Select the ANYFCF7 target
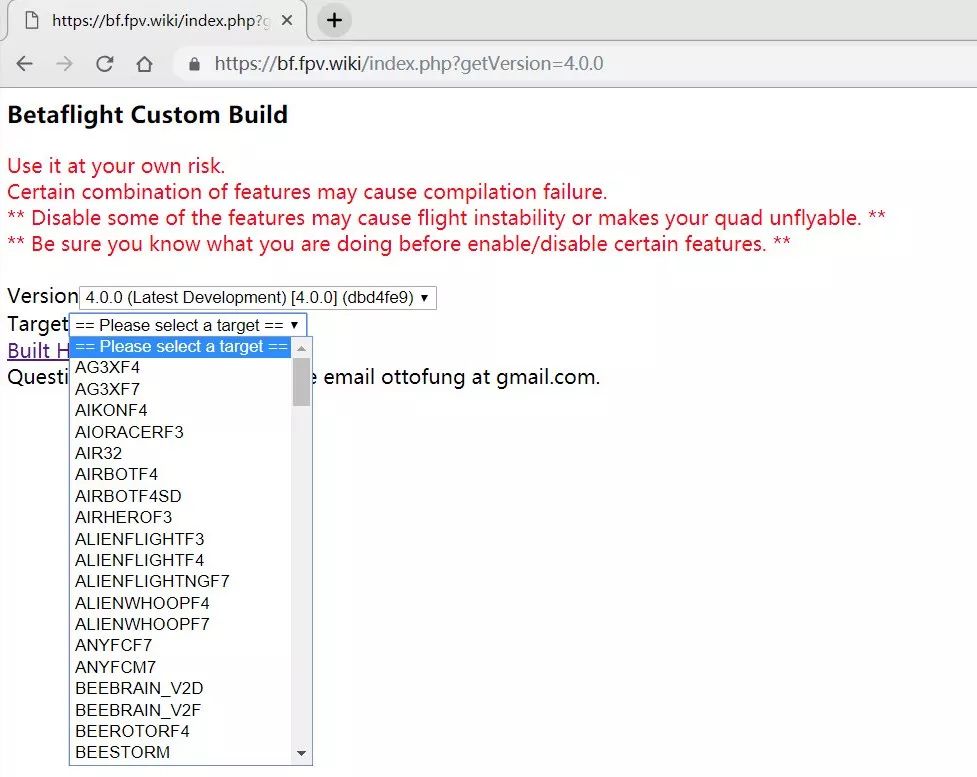The image size is (977, 777). pos(181,646)
